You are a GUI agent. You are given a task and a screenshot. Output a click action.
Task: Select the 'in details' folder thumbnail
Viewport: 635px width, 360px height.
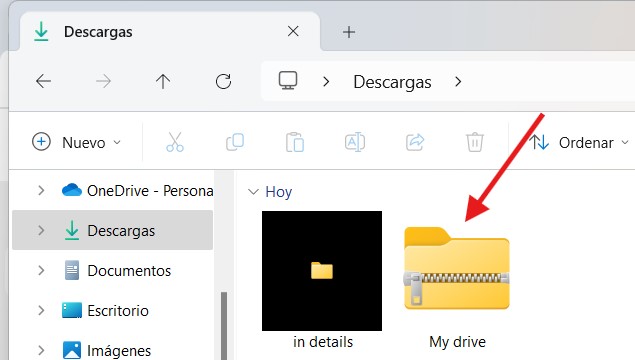tap(322, 271)
